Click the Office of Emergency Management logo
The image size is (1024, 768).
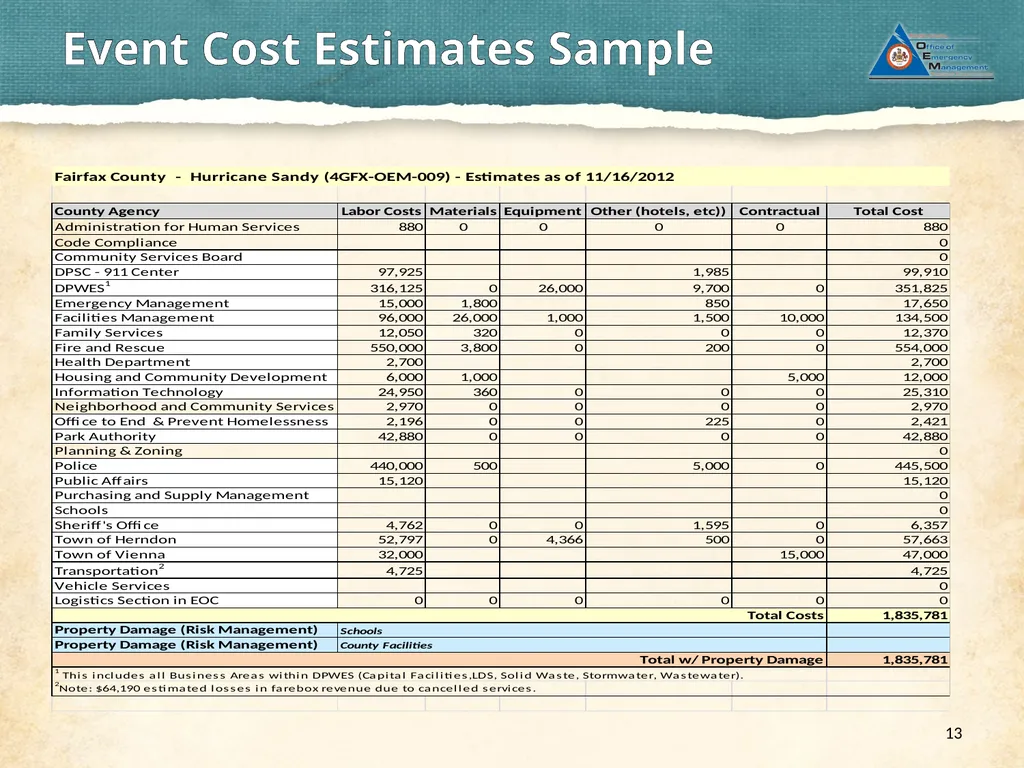(x=931, y=52)
